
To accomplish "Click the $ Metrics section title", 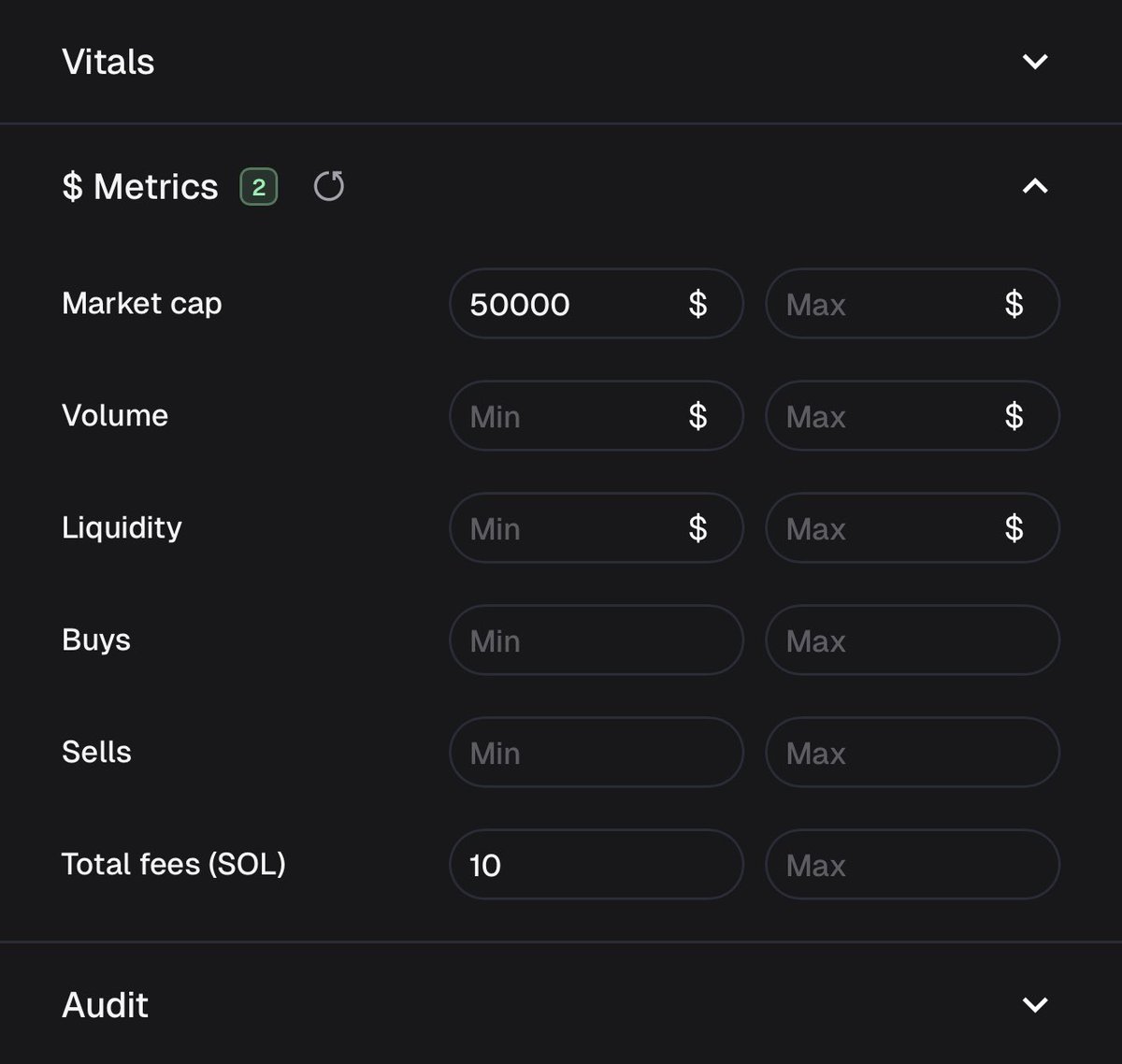I will 140,187.
